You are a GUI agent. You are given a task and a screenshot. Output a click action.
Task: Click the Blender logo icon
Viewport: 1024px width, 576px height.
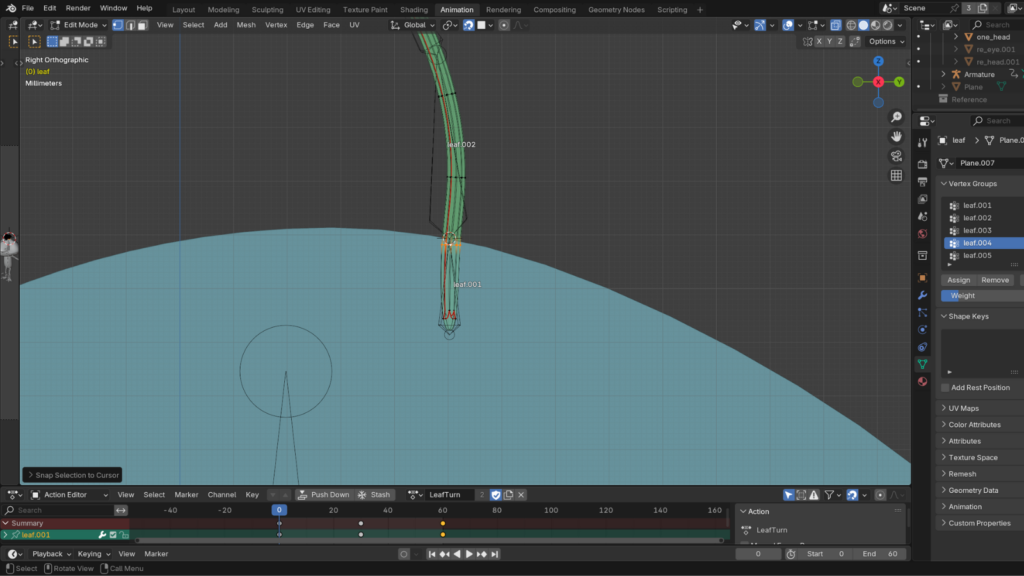10,8
